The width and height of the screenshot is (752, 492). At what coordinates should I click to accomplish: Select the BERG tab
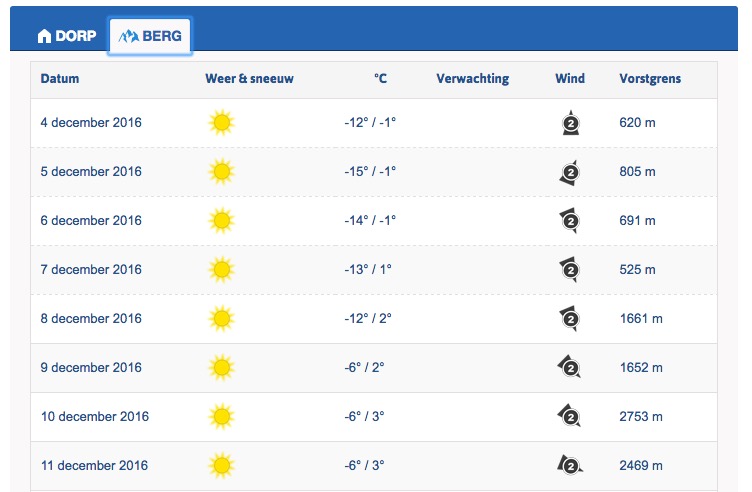coord(150,36)
